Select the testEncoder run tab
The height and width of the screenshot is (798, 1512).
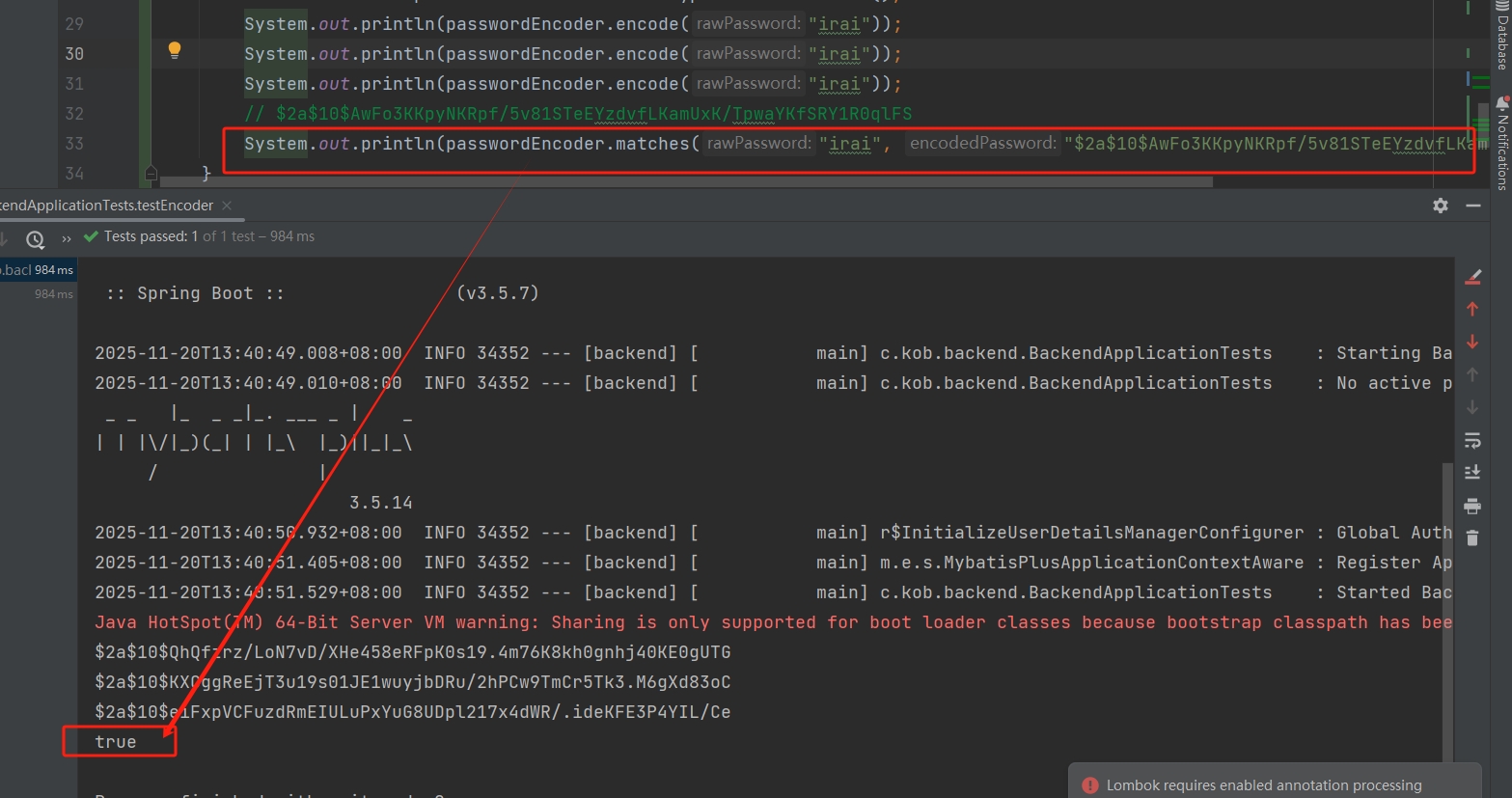pos(106,206)
